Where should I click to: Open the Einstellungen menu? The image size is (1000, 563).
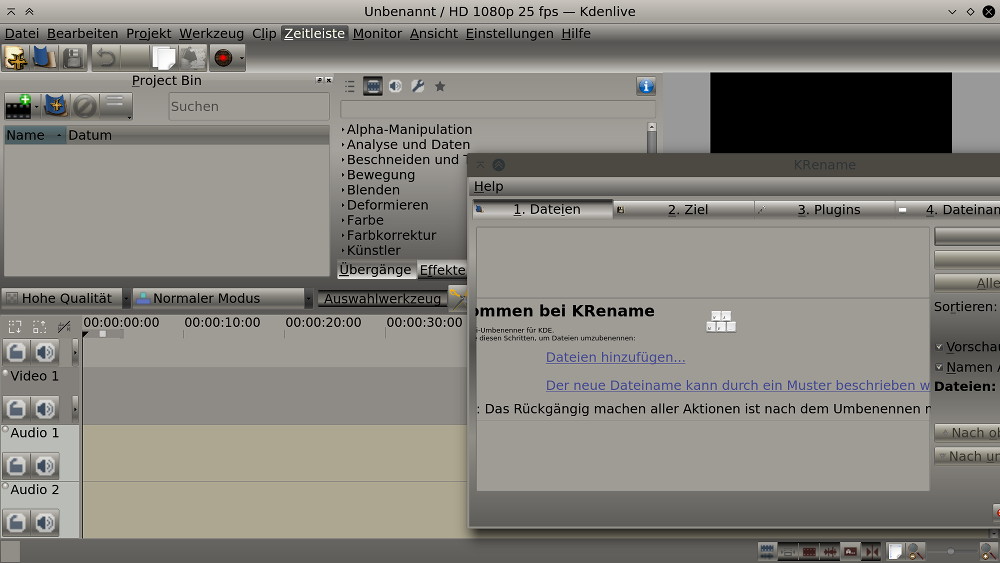coord(510,34)
